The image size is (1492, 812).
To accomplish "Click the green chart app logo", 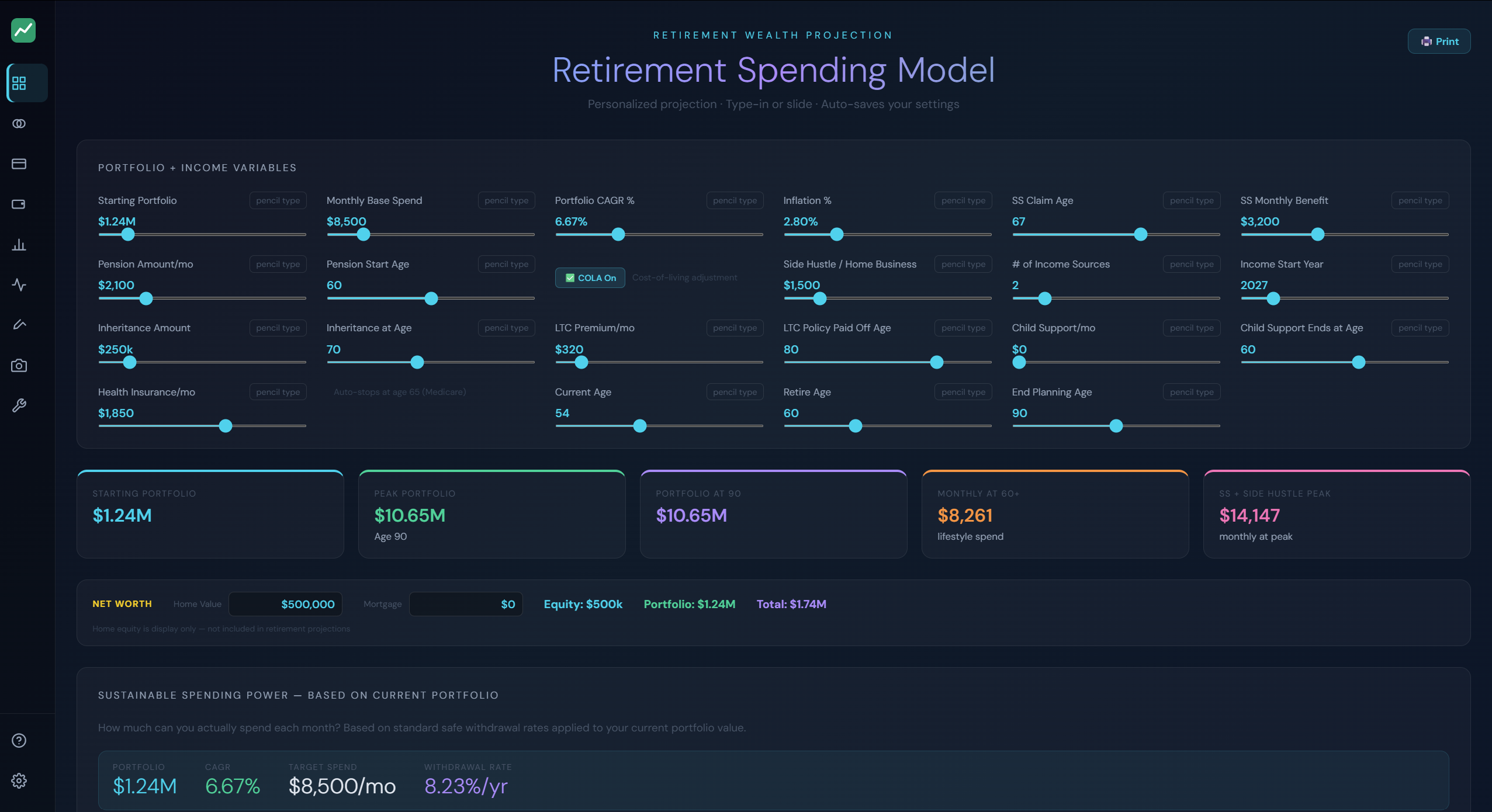I will pyautogui.click(x=23, y=30).
